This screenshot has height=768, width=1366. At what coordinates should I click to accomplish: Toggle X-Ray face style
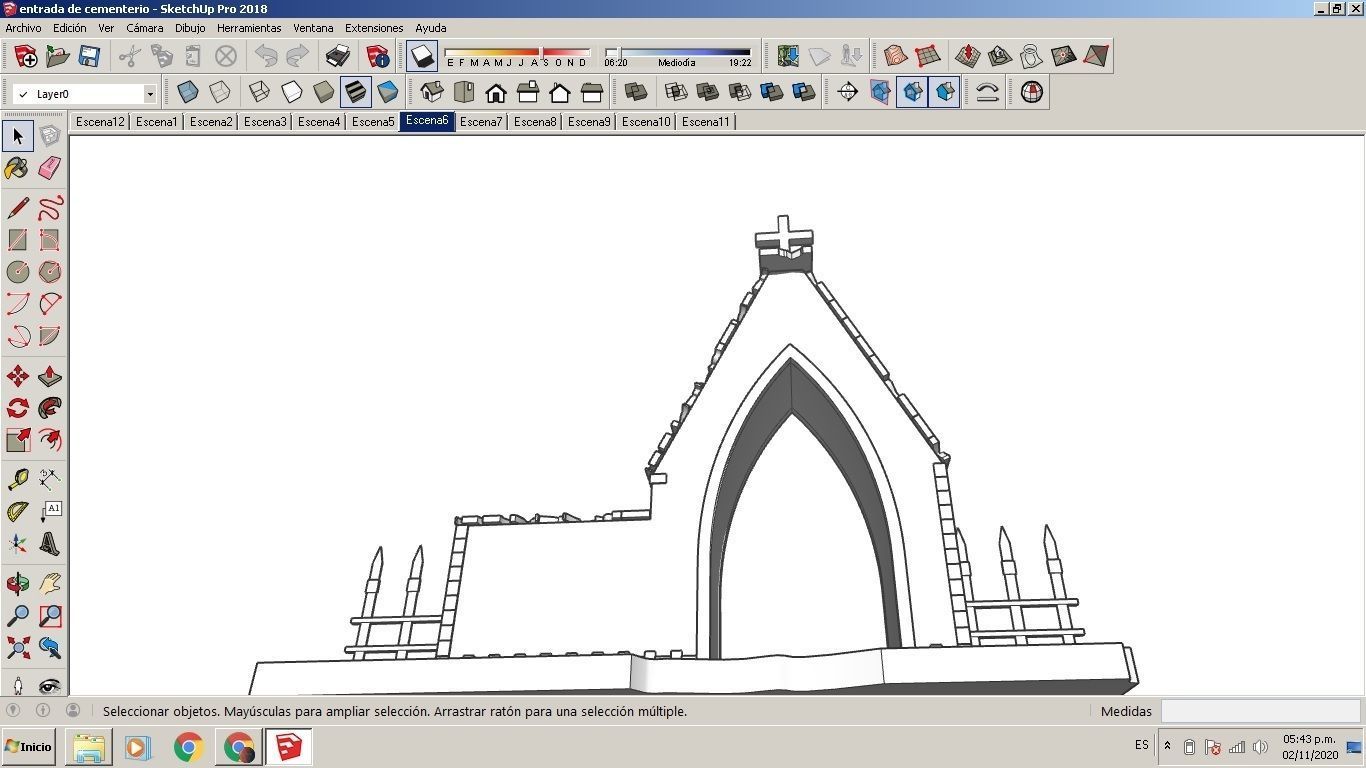[x=187, y=93]
